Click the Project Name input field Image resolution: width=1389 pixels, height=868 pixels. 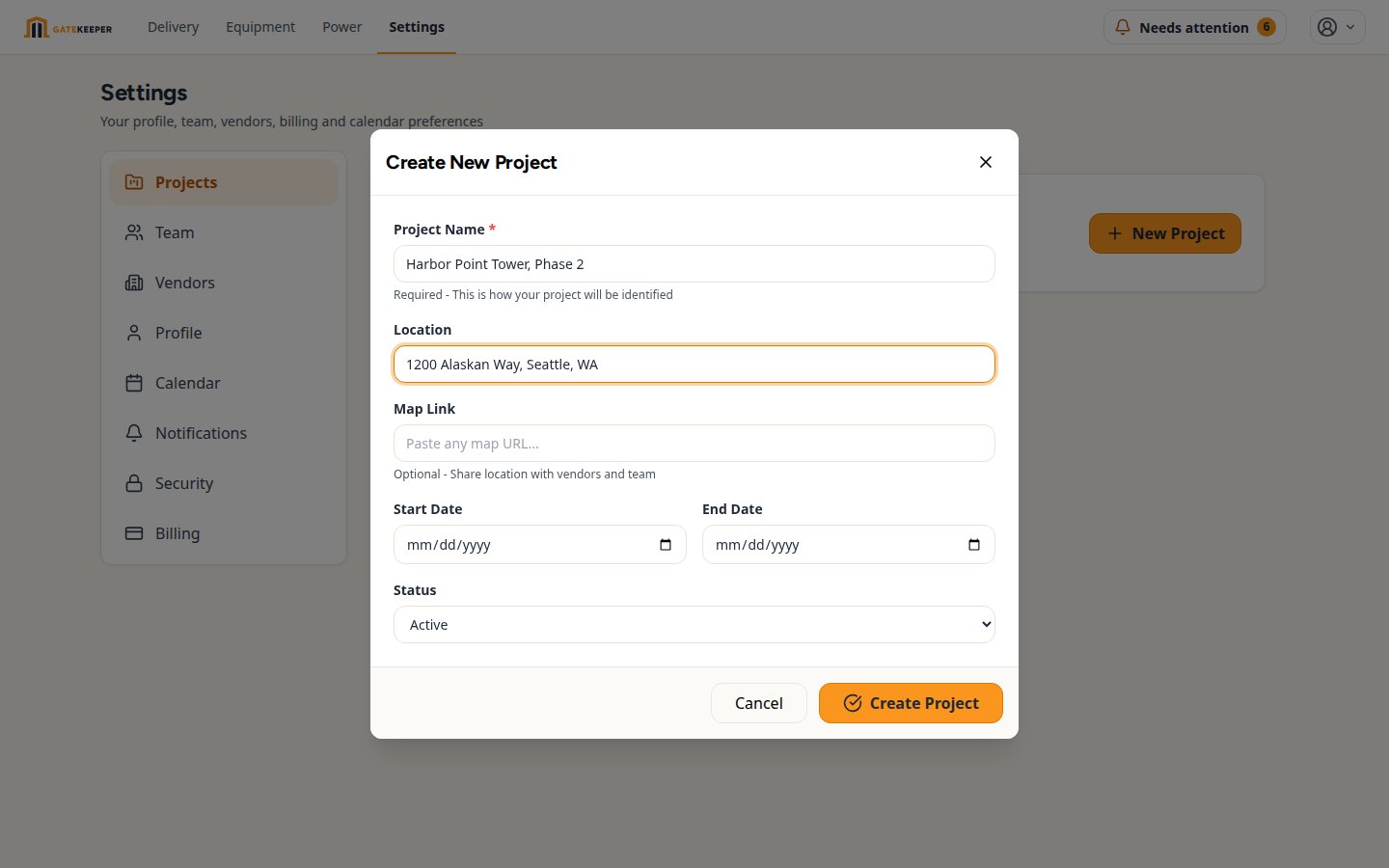coord(694,263)
